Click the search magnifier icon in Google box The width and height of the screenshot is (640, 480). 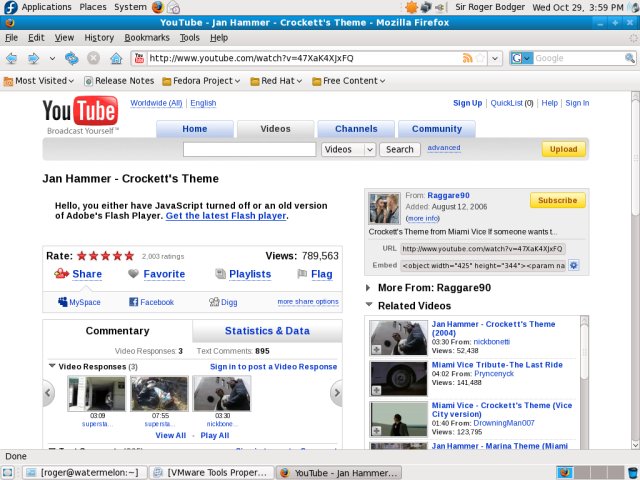pos(629,58)
